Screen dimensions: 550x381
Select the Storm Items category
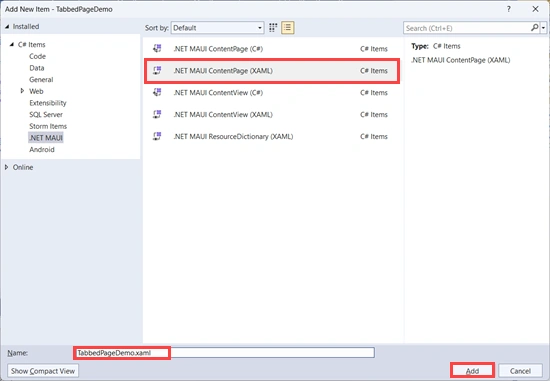point(48,126)
